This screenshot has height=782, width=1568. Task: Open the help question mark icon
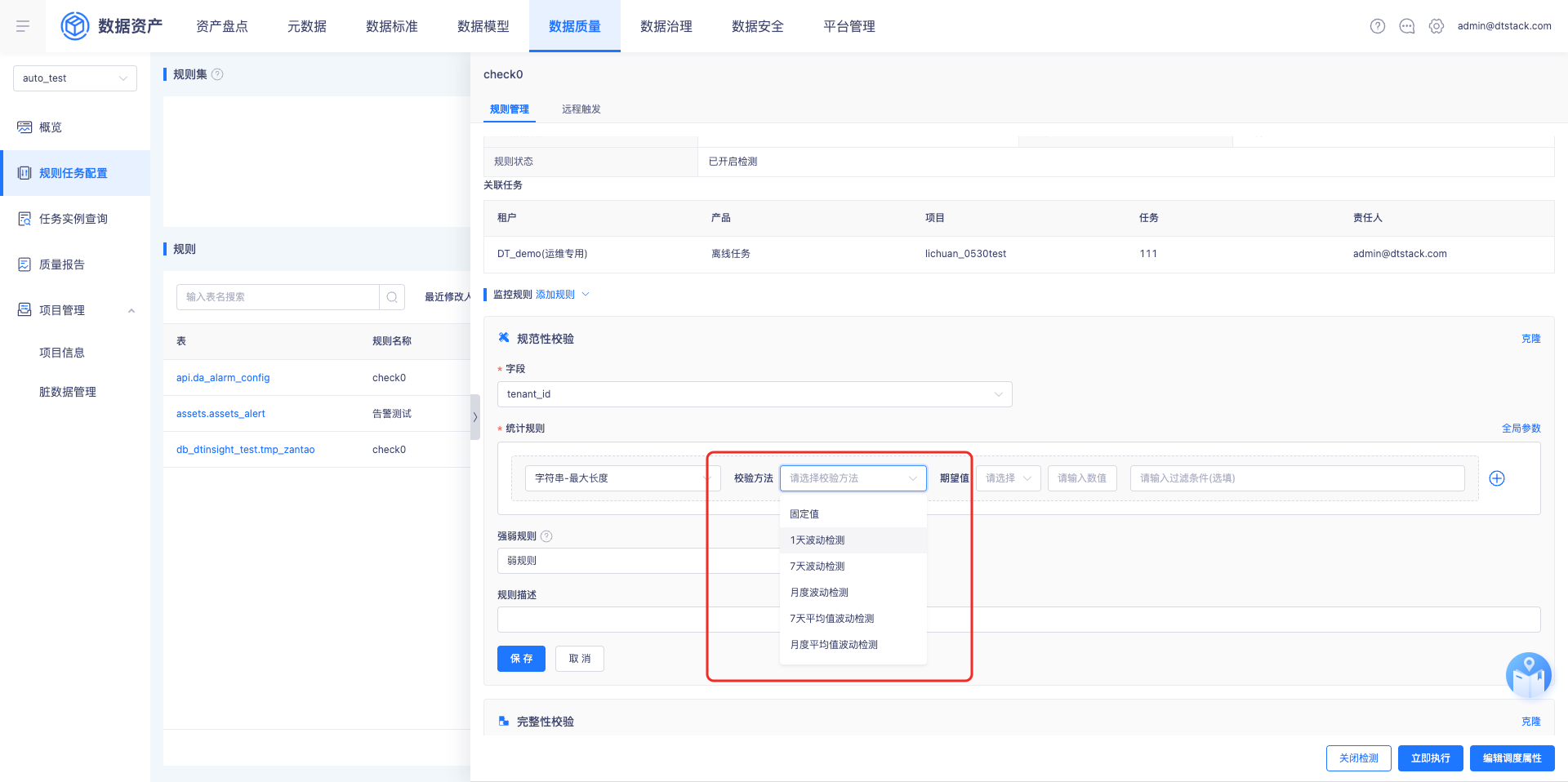[1378, 26]
